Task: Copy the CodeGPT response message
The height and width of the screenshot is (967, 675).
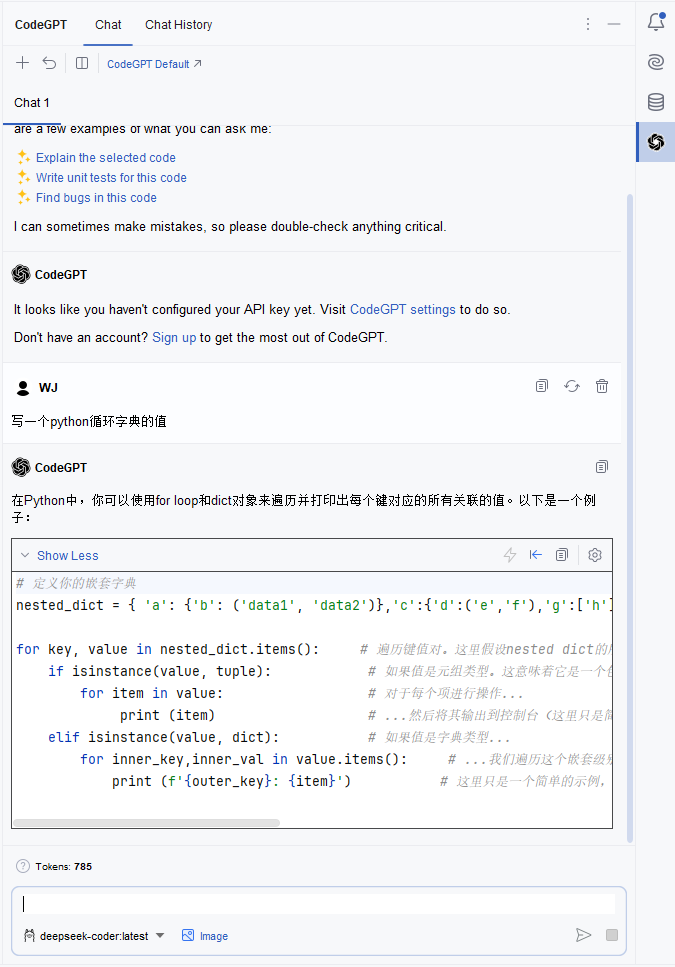Action: point(602,467)
